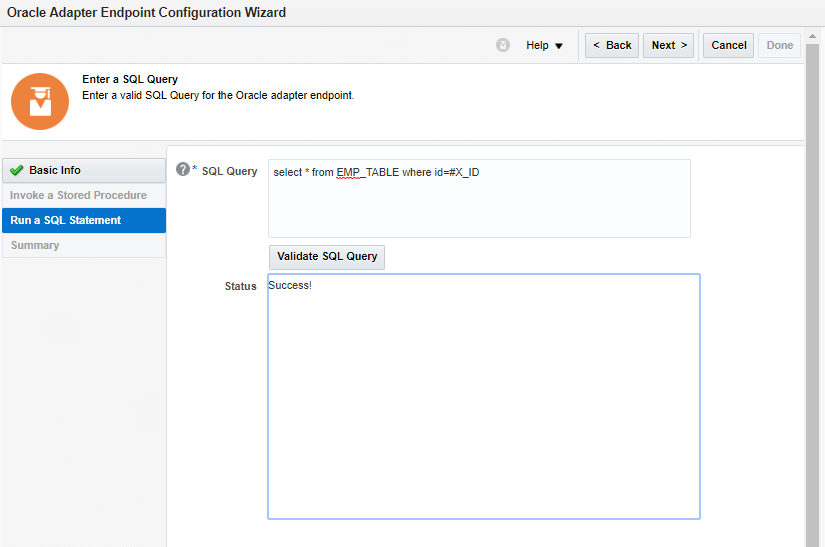The width and height of the screenshot is (825, 547).
Task: Select Run a SQL Statement step
Action: (84, 220)
